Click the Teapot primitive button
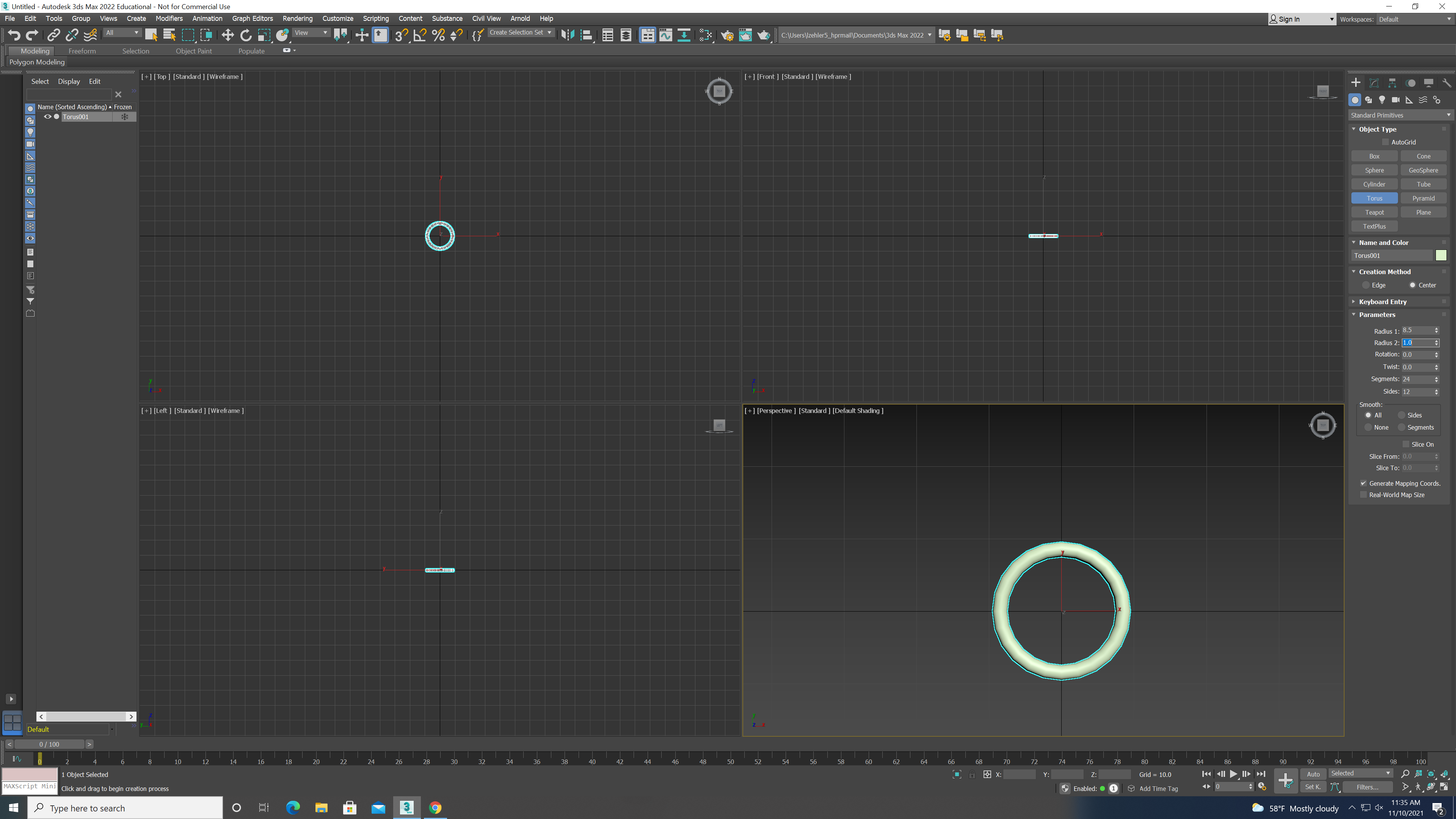This screenshot has width=1456, height=819. 1374,212
